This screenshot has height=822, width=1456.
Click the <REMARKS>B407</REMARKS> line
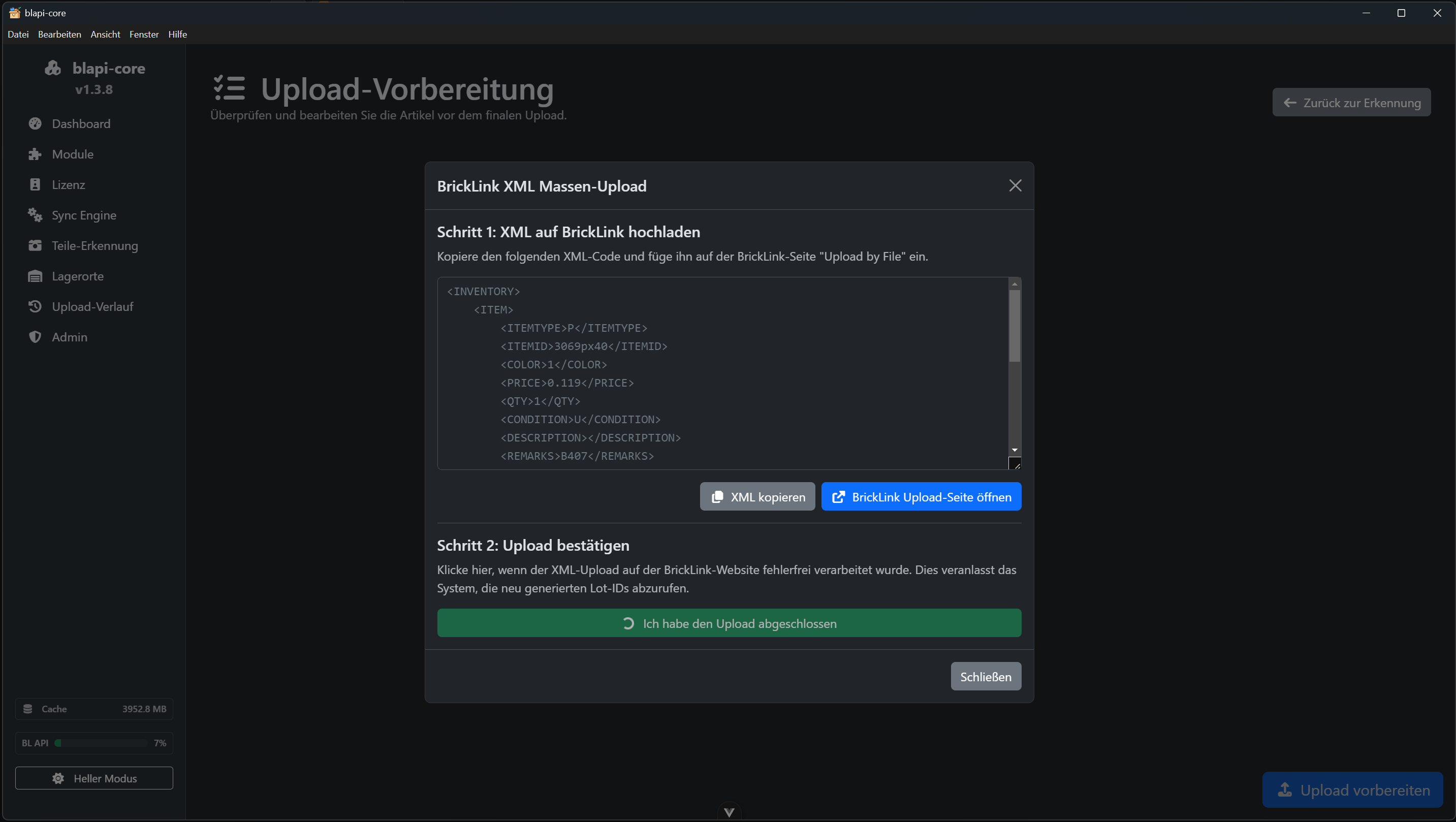click(577, 456)
